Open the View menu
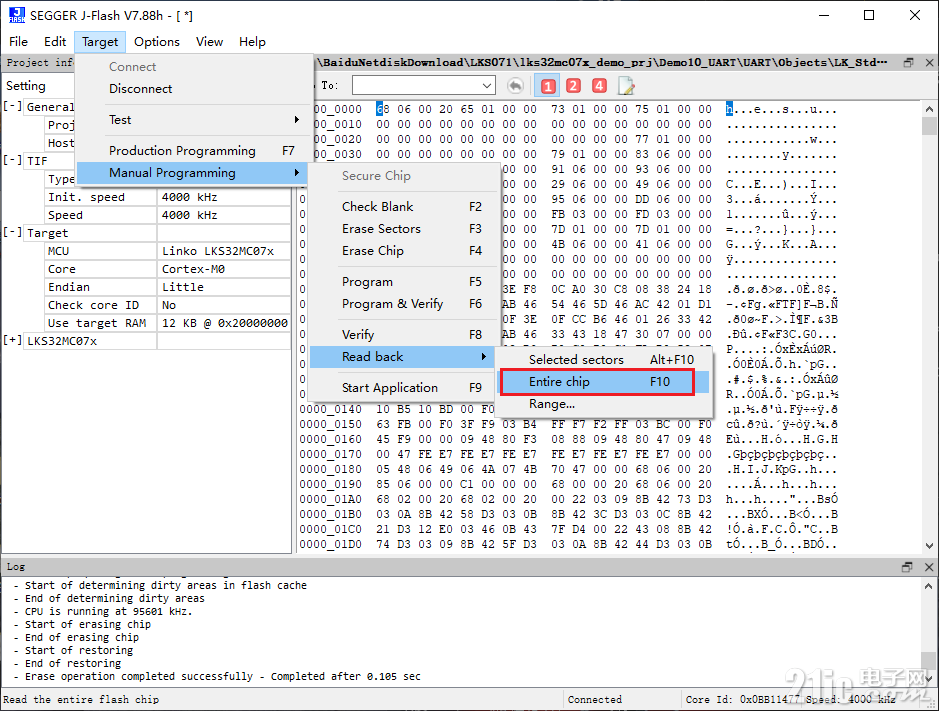 coord(210,41)
